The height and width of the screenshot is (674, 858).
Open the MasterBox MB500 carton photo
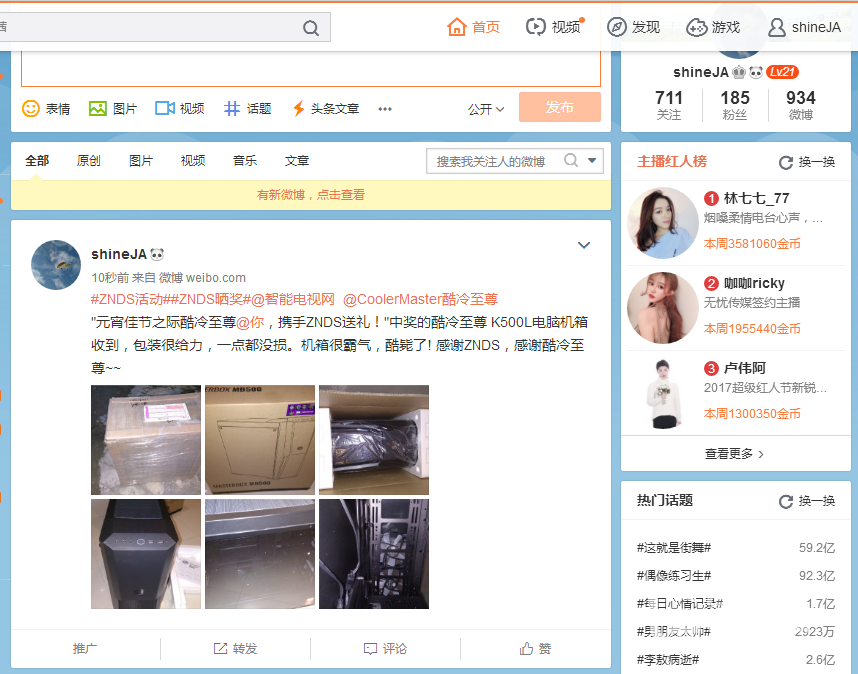tap(260, 440)
